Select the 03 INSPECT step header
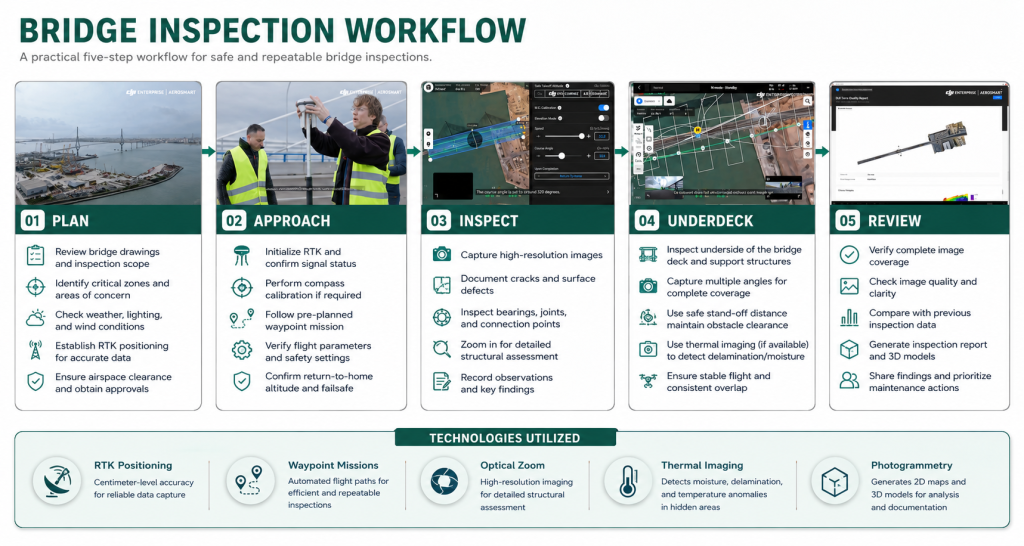The width and height of the screenshot is (1024, 546). (x=517, y=220)
